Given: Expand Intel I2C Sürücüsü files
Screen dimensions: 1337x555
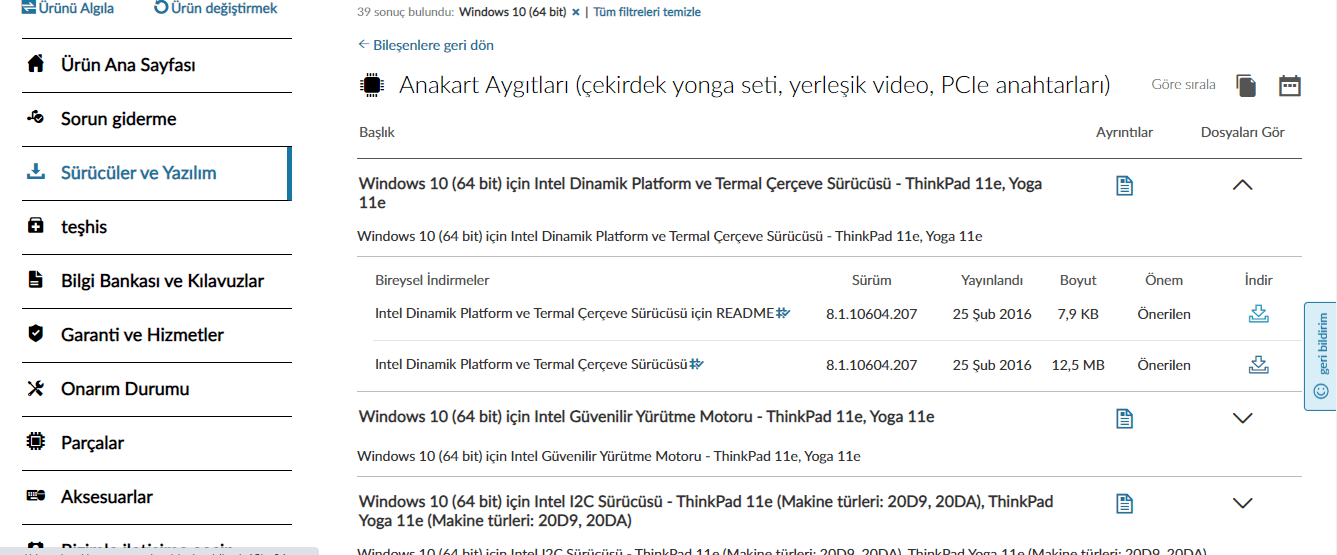Looking at the screenshot, I should [x=1243, y=503].
